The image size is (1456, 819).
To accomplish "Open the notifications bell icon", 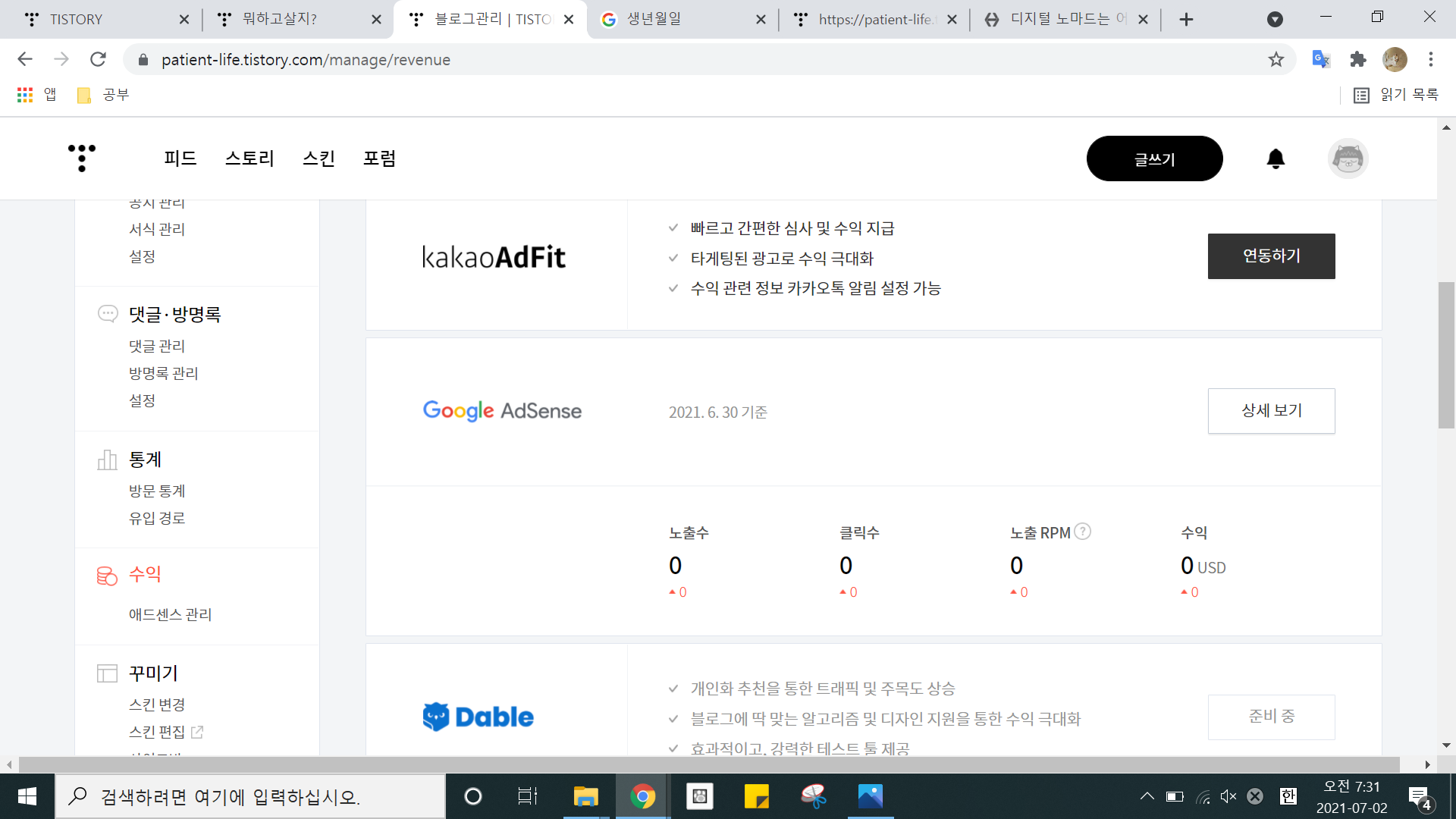I will tap(1276, 158).
